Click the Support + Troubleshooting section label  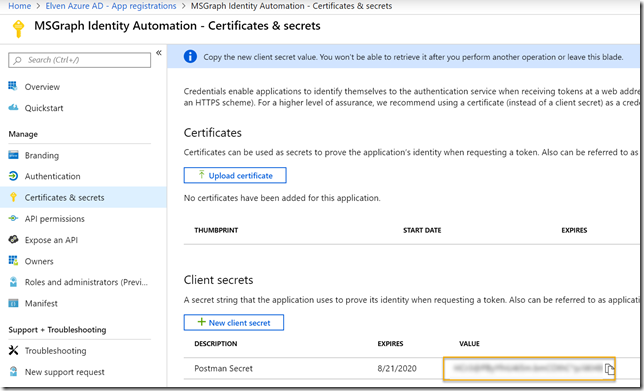pos(57,329)
